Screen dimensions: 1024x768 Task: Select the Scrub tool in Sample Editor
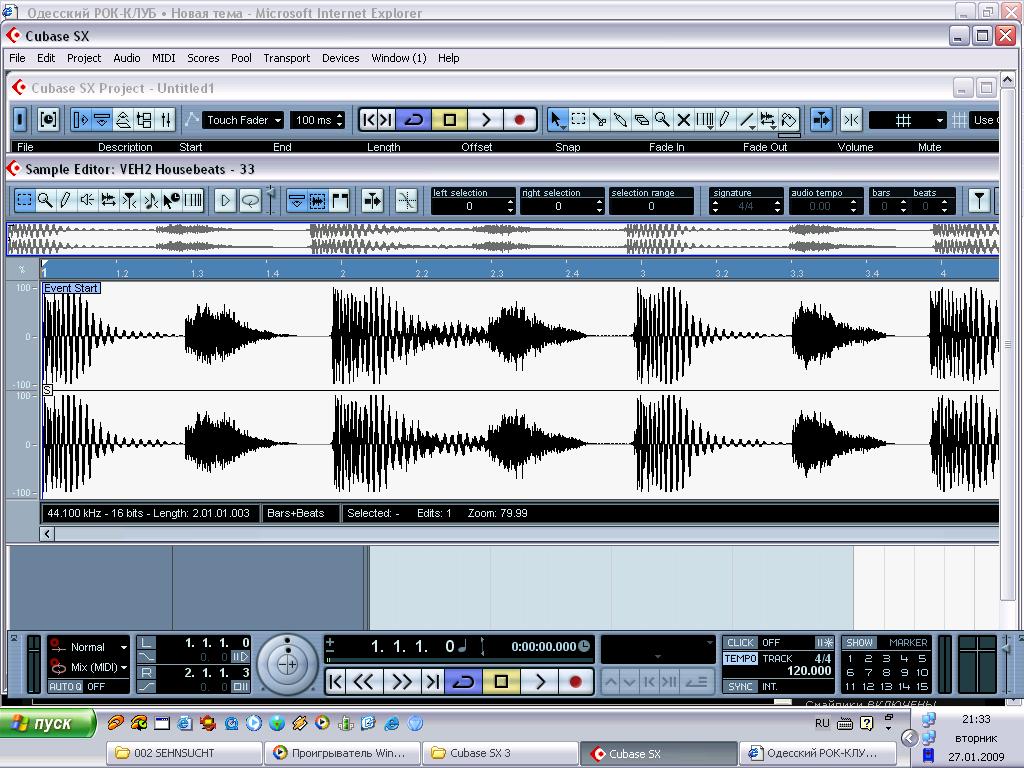pyautogui.click(x=108, y=200)
